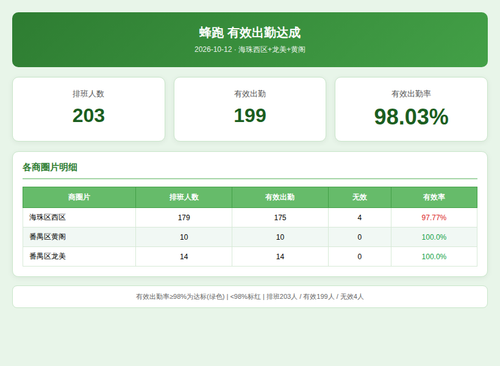Viewport: 500px width, 366px height.
Task: Click the 有效出勤 cell 14 for 番禺区龙美
Action: click(x=280, y=257)
